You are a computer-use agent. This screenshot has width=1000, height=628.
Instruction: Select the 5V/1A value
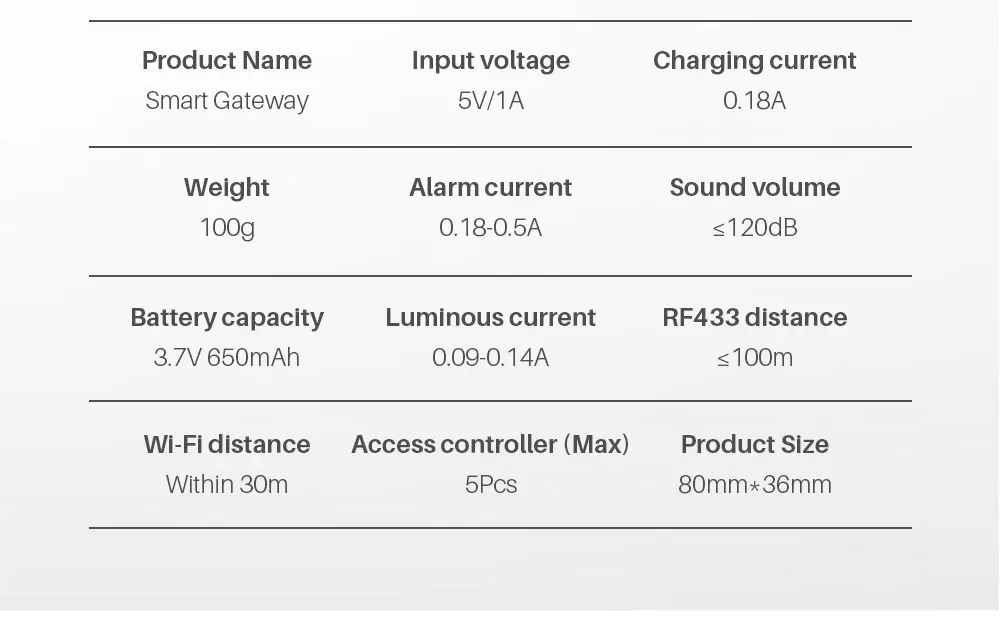490,101
